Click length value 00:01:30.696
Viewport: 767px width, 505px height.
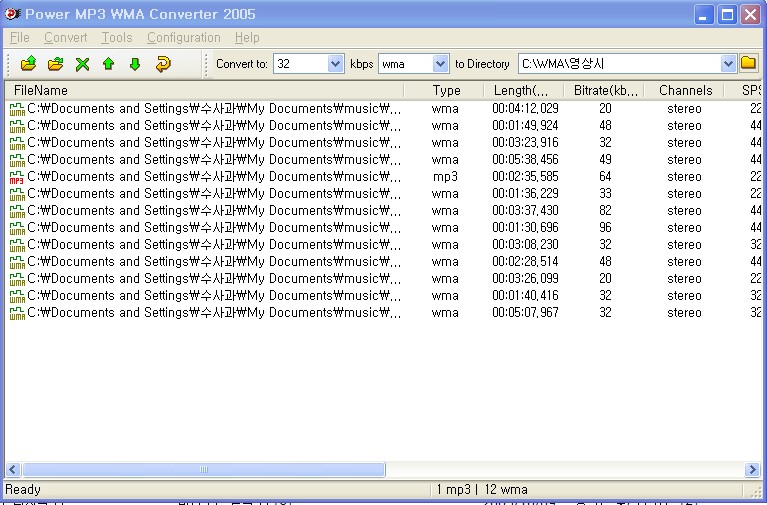click(x=525, y=228)
